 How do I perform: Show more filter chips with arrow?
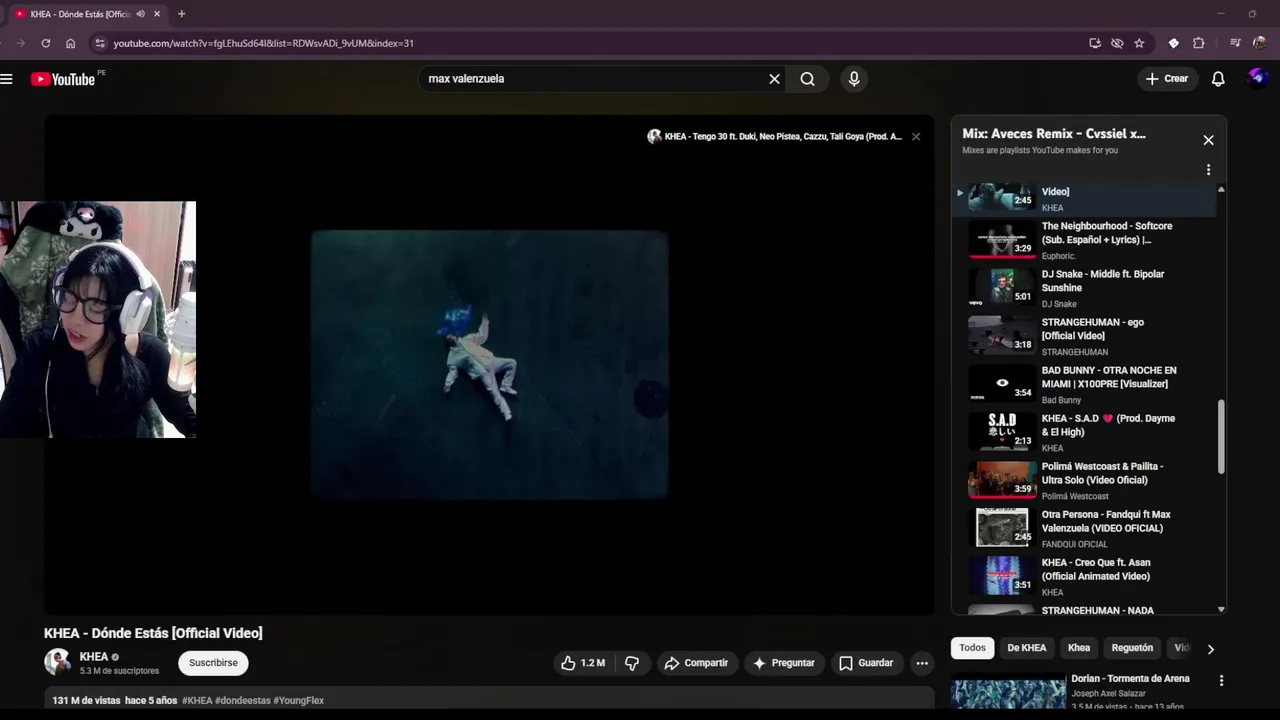pos(1210,649)
